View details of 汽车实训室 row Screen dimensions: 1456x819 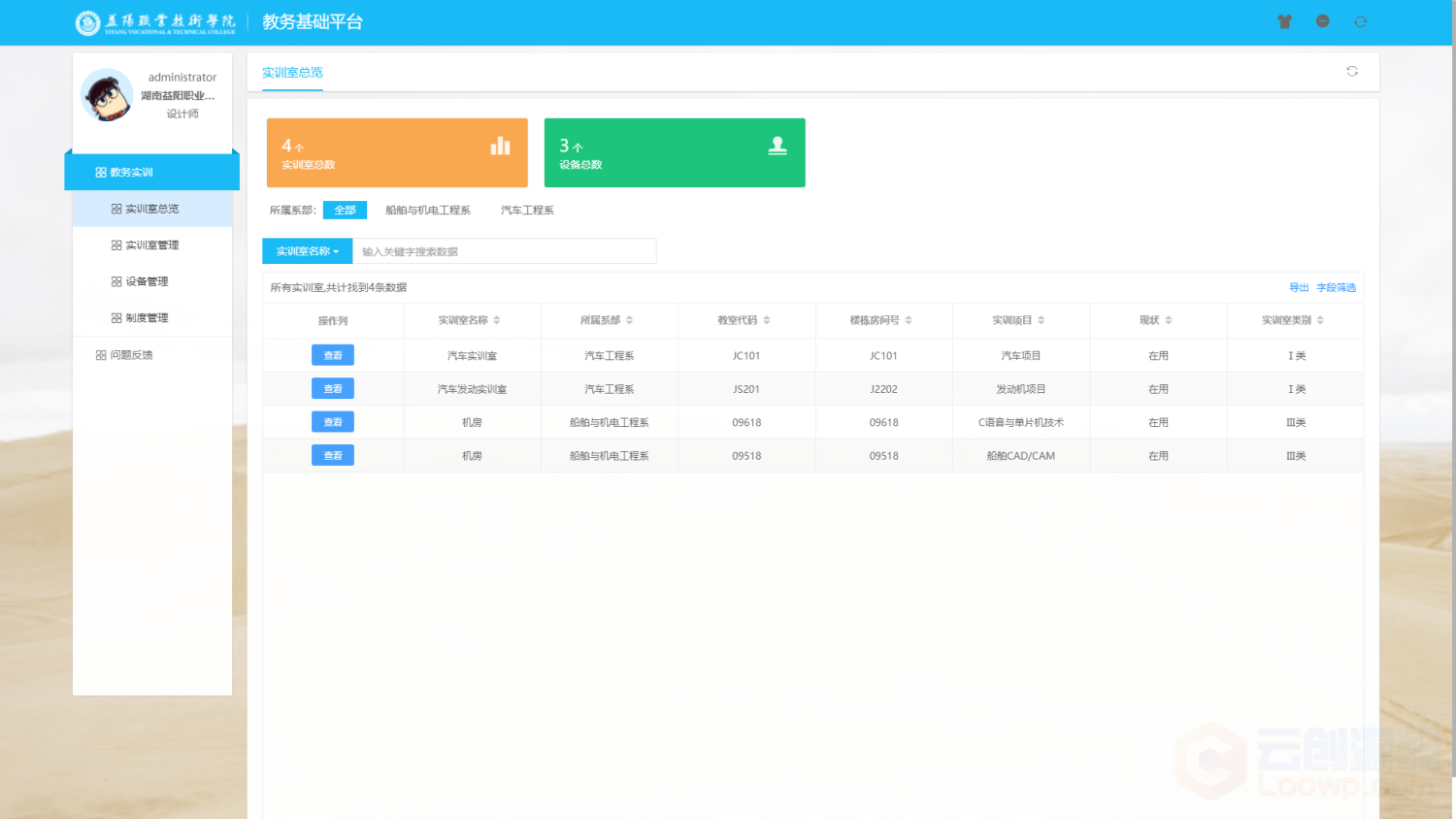tap(333, 355)
